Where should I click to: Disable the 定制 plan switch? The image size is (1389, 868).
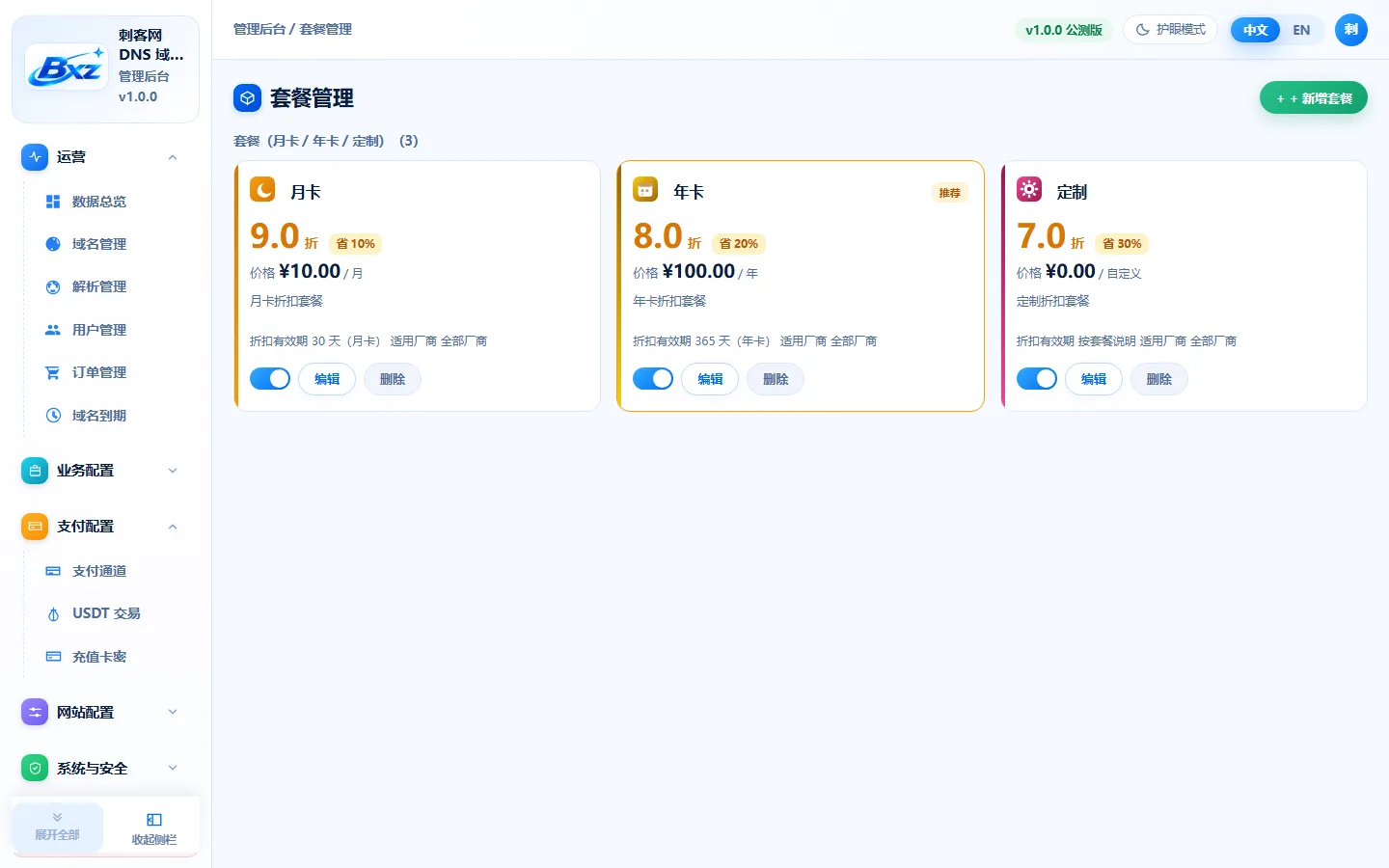click(x=1037, y=379)
